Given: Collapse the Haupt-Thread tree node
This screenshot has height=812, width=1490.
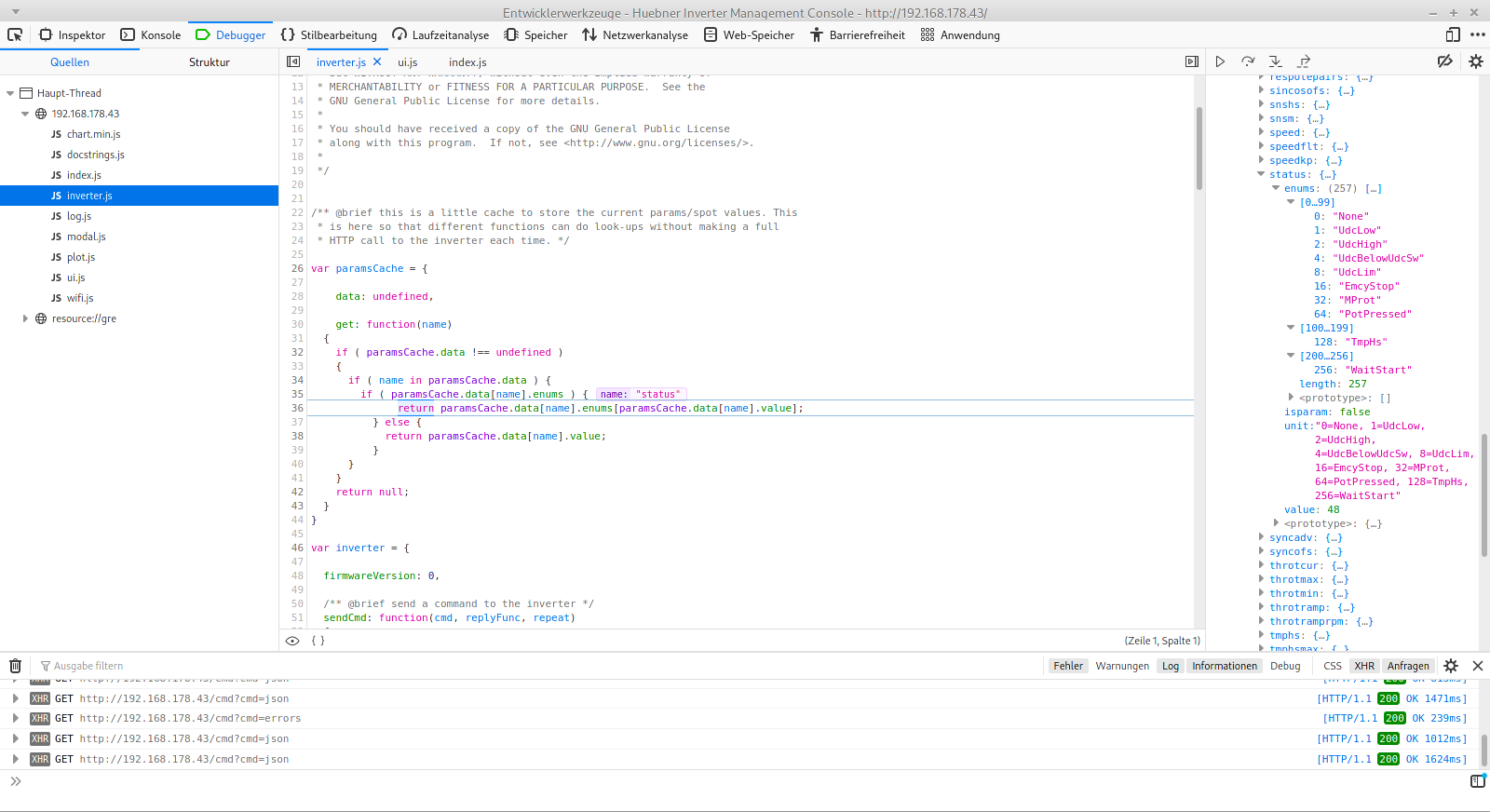Looking at the screenshot, I should [11, 93].
